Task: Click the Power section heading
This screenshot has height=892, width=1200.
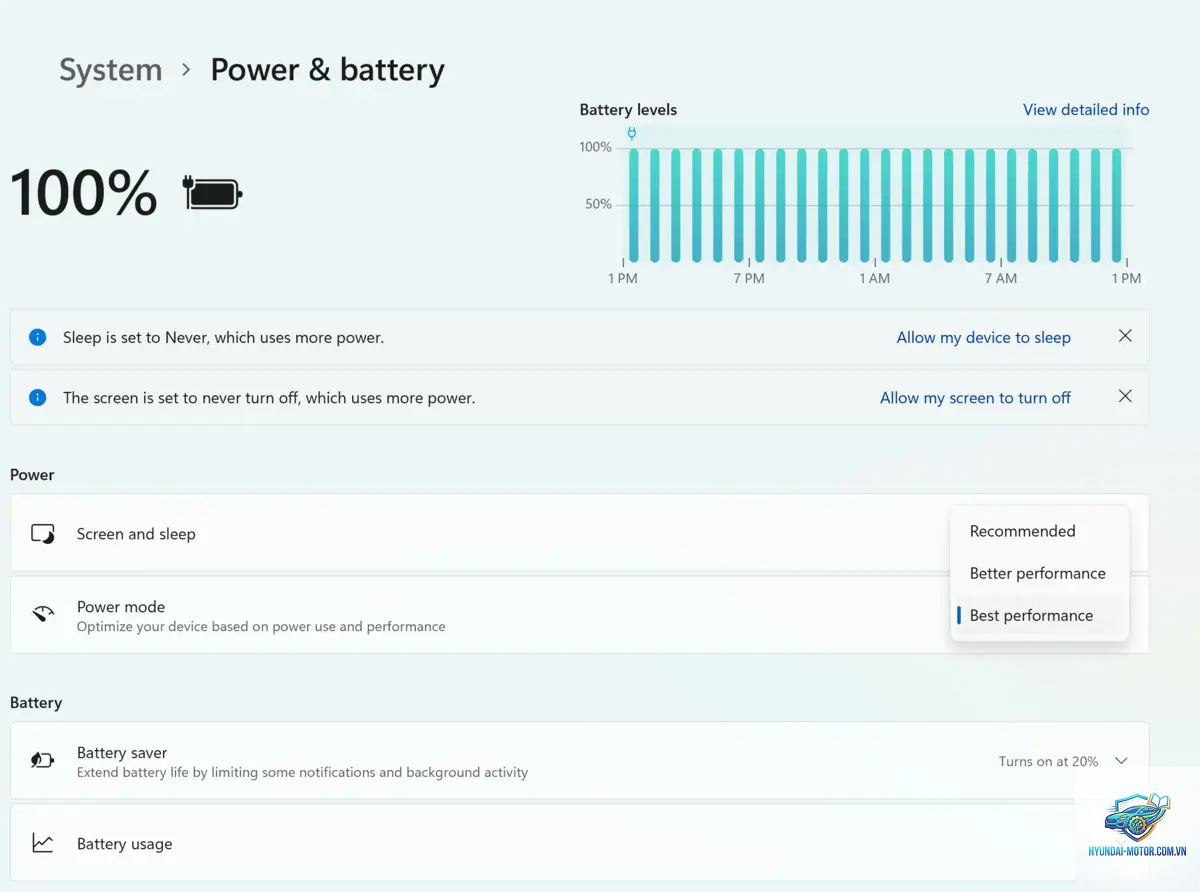Action: click(x=32, y=475)
